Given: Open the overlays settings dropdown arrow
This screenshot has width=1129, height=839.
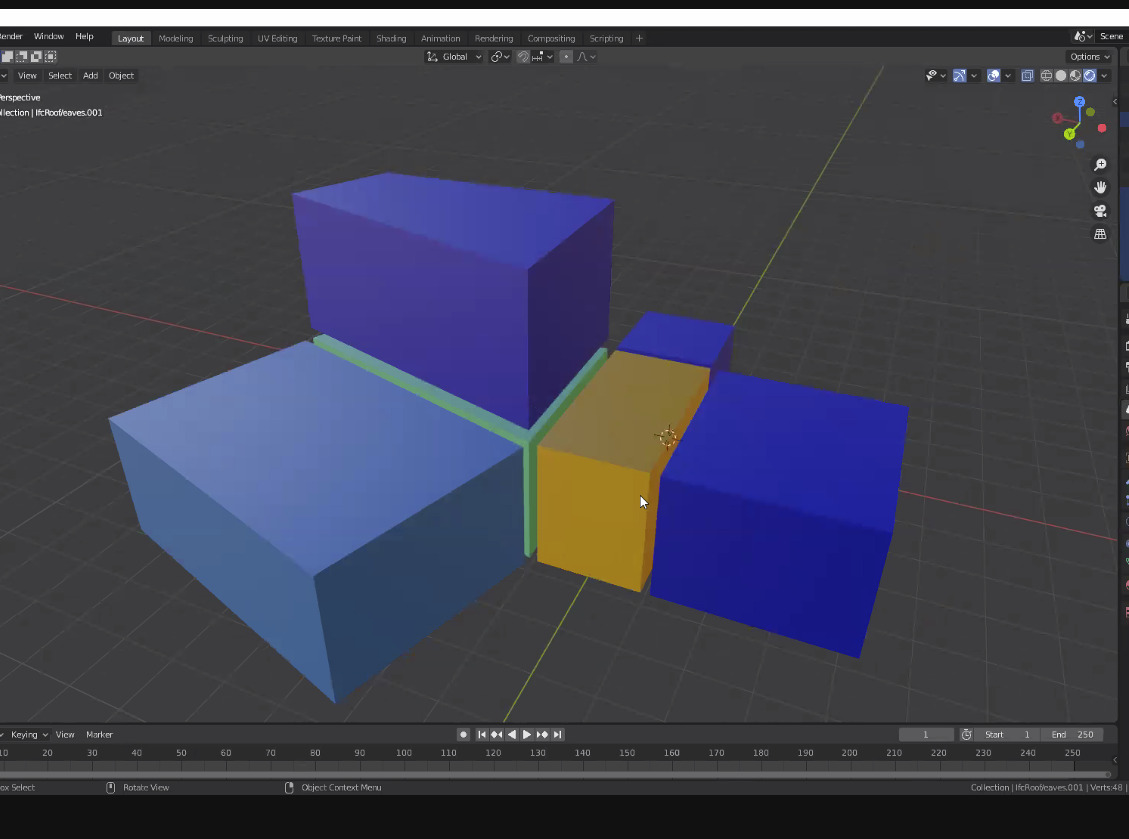Looking at the screenshot, I should [1008, 76].
